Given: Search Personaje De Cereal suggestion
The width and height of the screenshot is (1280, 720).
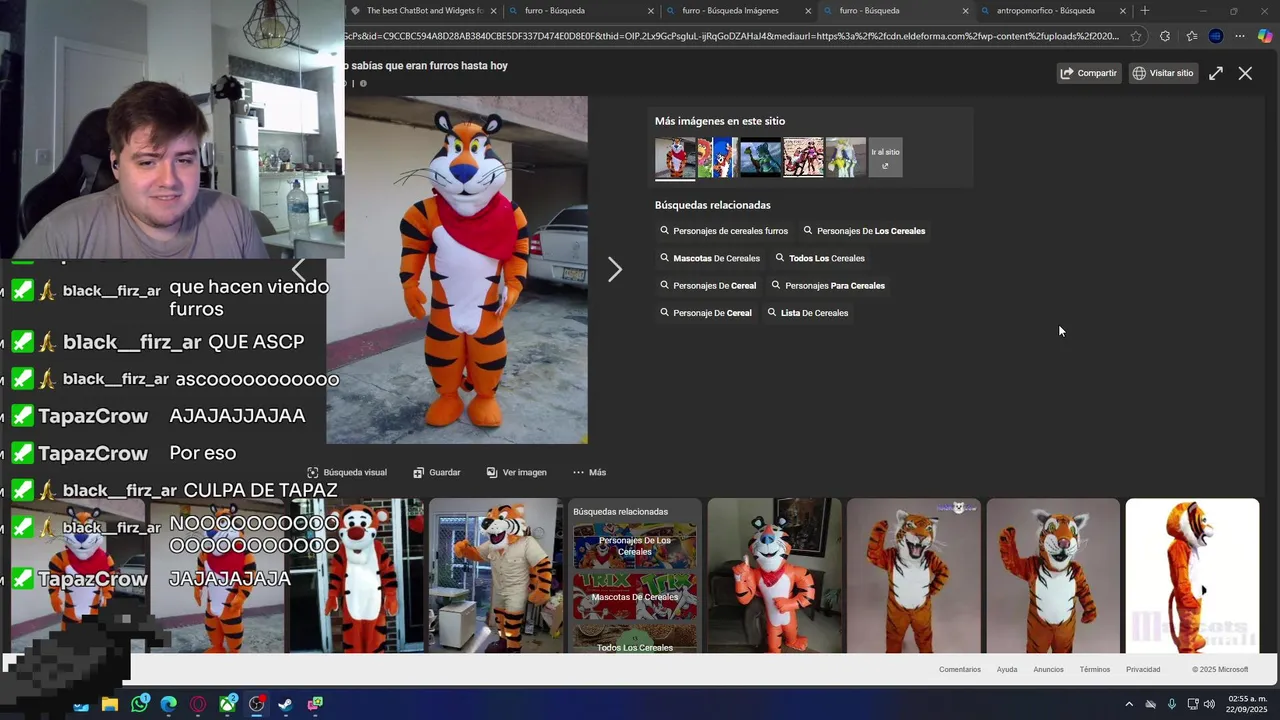Looking at the screenshot, I should [x=706, y=313].
